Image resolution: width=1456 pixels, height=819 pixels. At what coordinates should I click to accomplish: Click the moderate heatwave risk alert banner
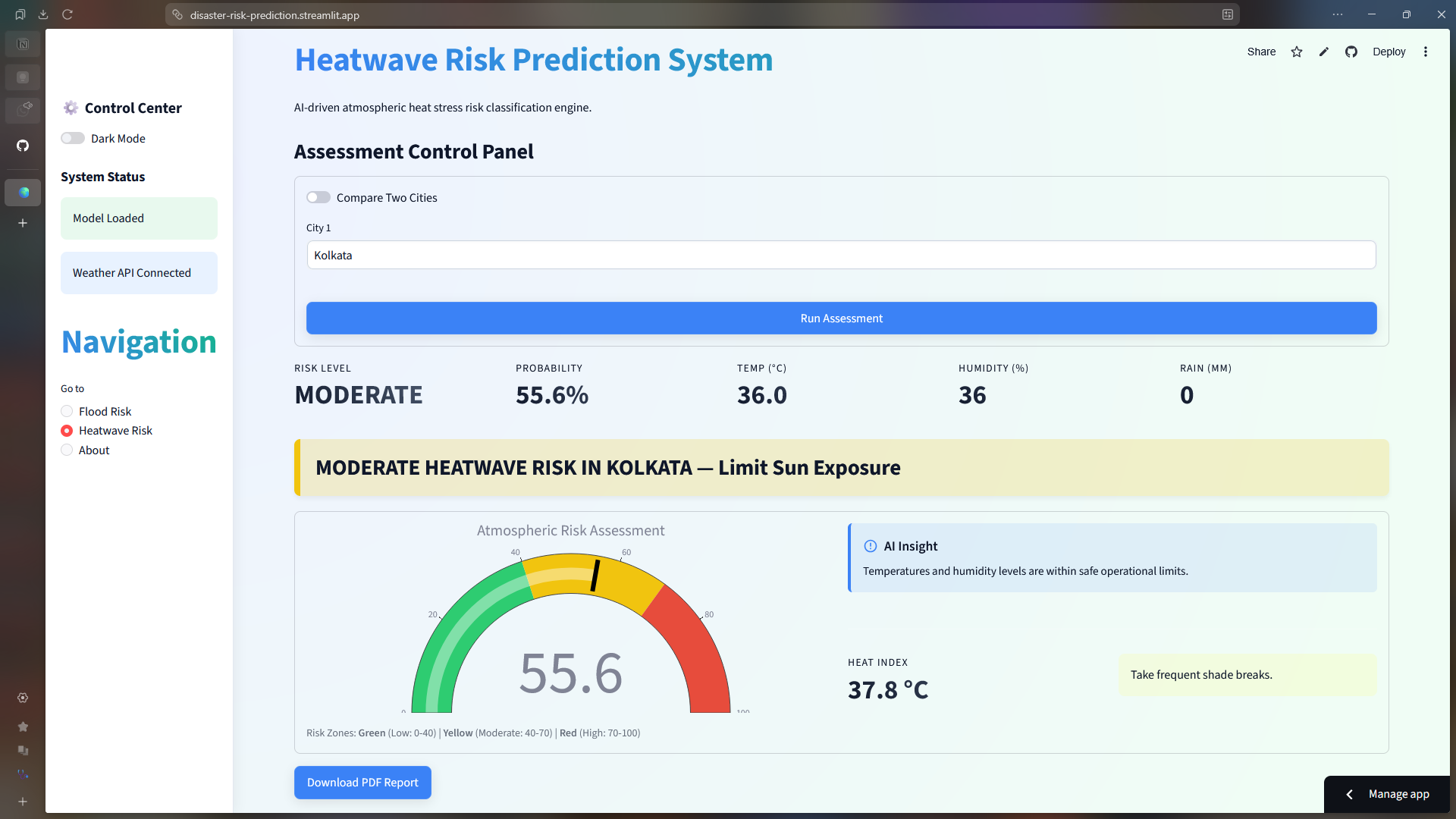tap(841, 468)
